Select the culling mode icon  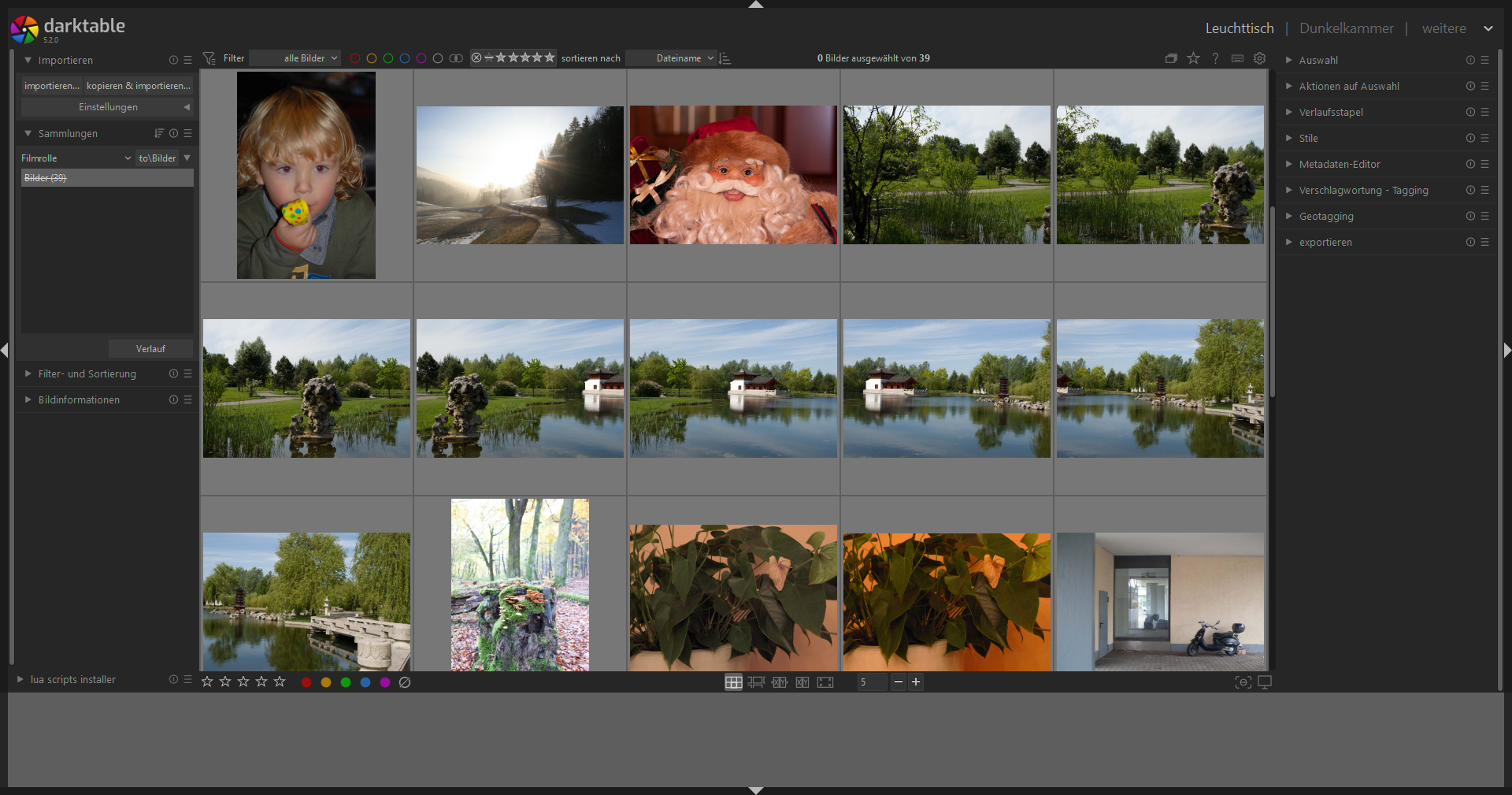coord(780,682)
